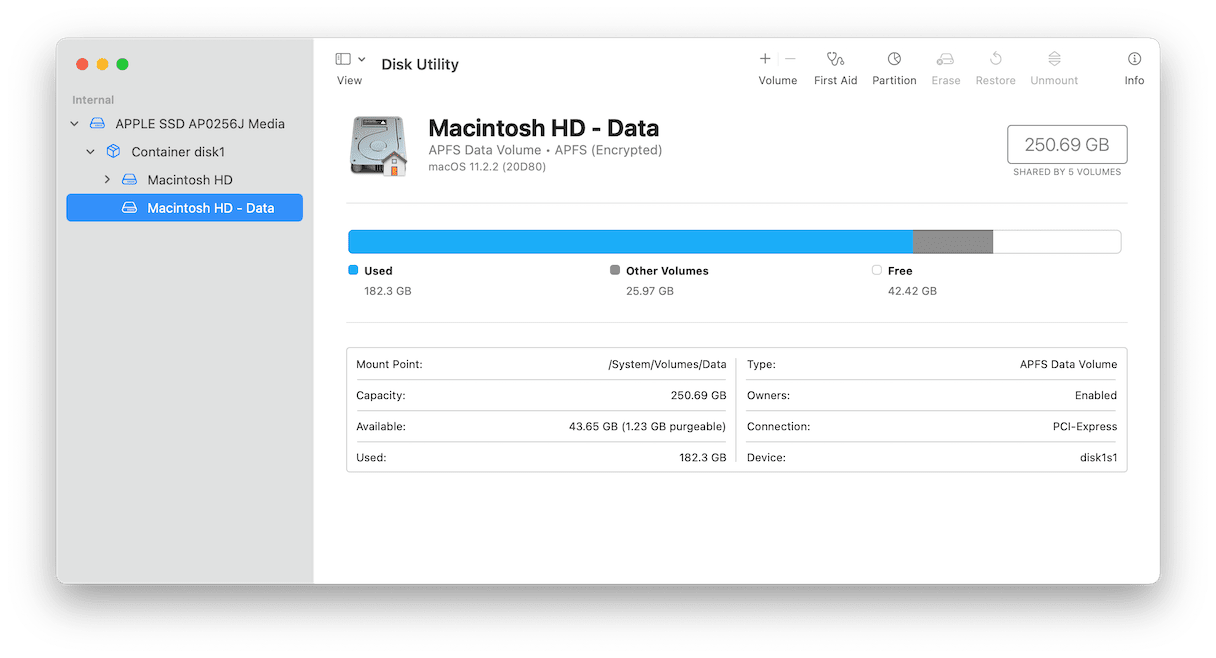Viewport: 1216px width, 658px height.
Task: Minimize the Disk Utility window
Action: point(102,64)
